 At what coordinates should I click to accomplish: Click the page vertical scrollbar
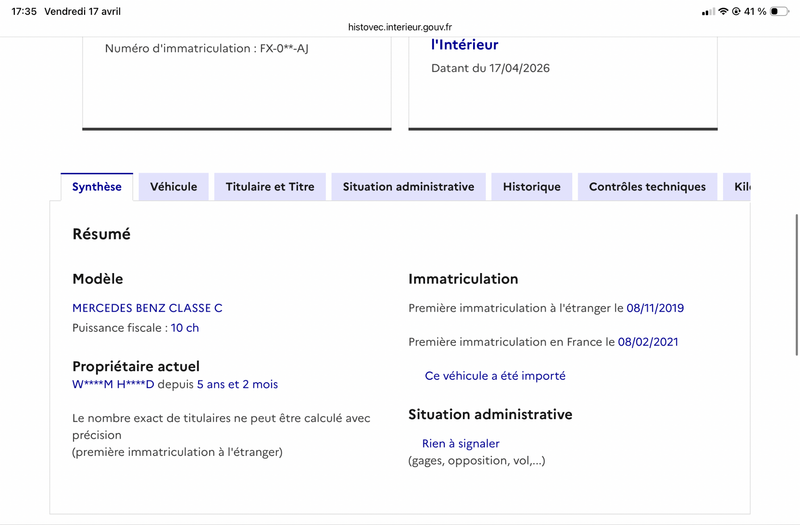796,285
